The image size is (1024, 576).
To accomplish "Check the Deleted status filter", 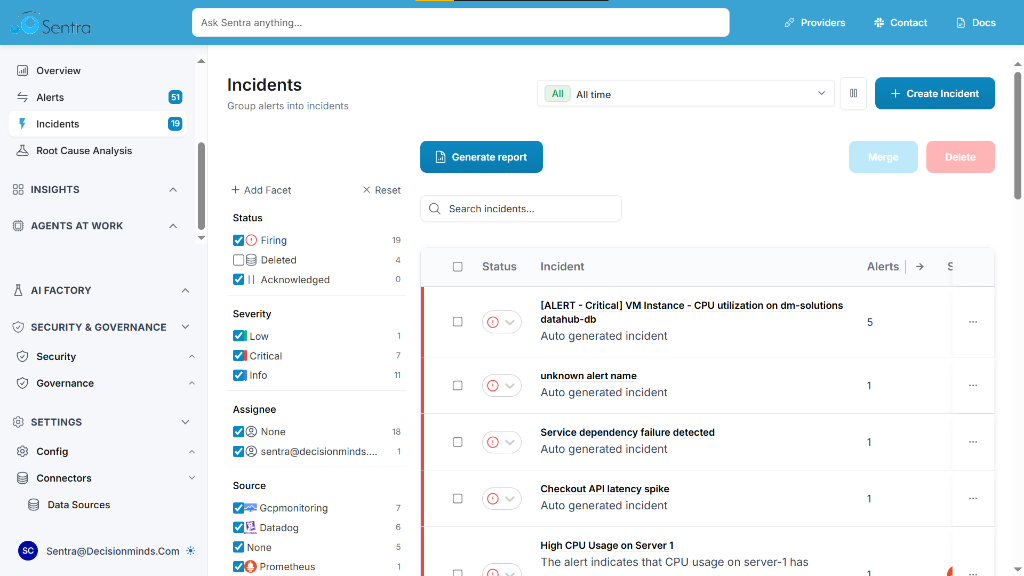I will [x=238, y=260].
